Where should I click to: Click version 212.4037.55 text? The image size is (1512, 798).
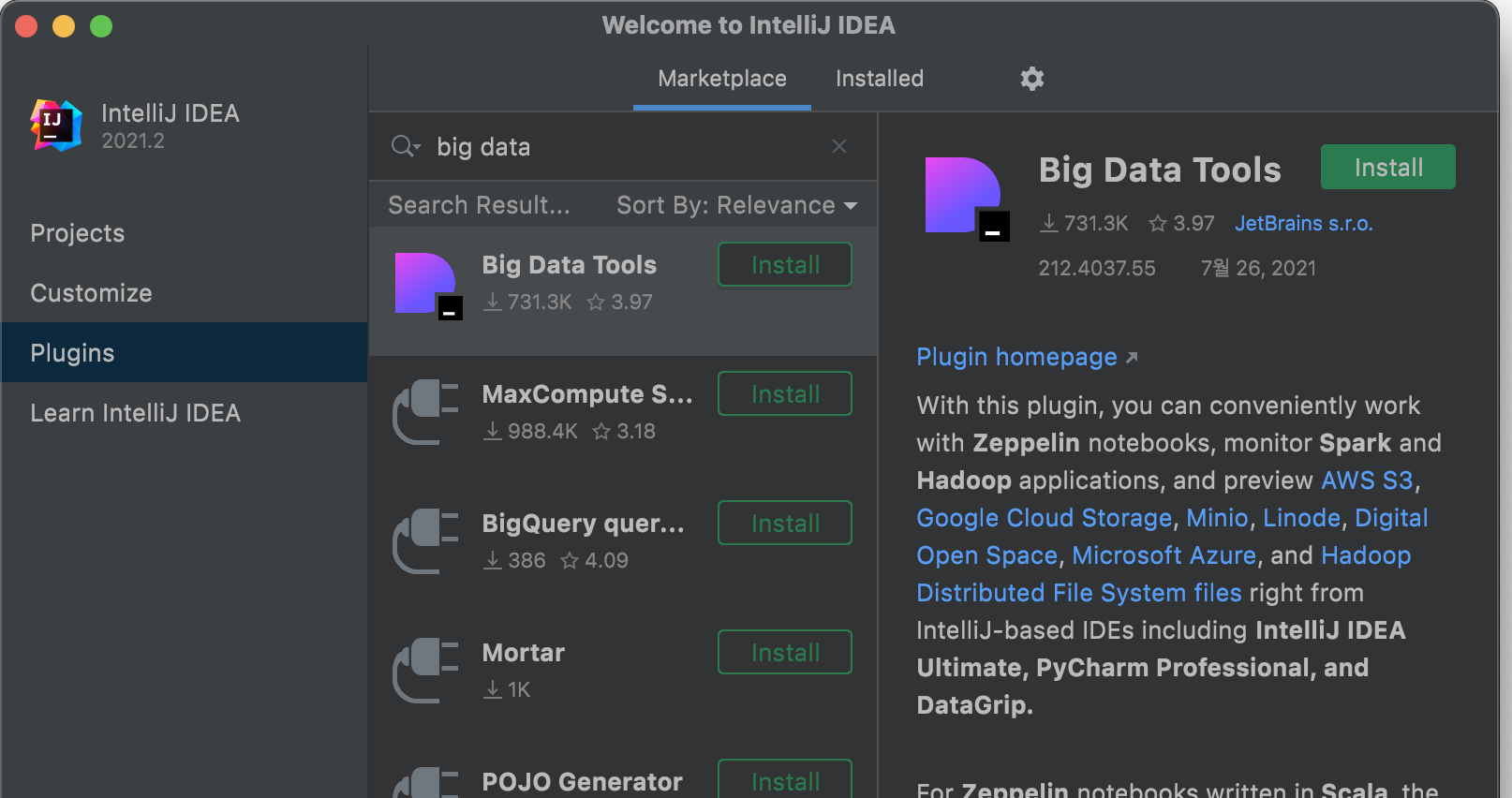[1097, 268]
